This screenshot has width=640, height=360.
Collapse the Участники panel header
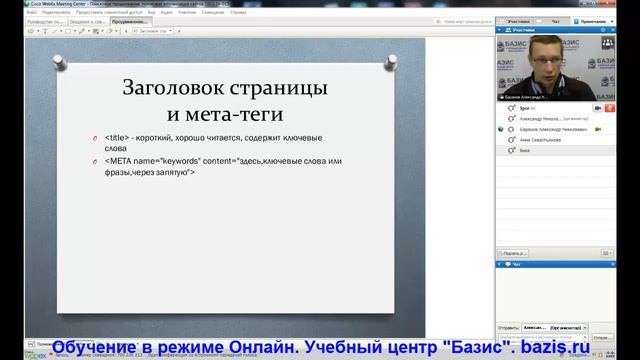[499, 30]
